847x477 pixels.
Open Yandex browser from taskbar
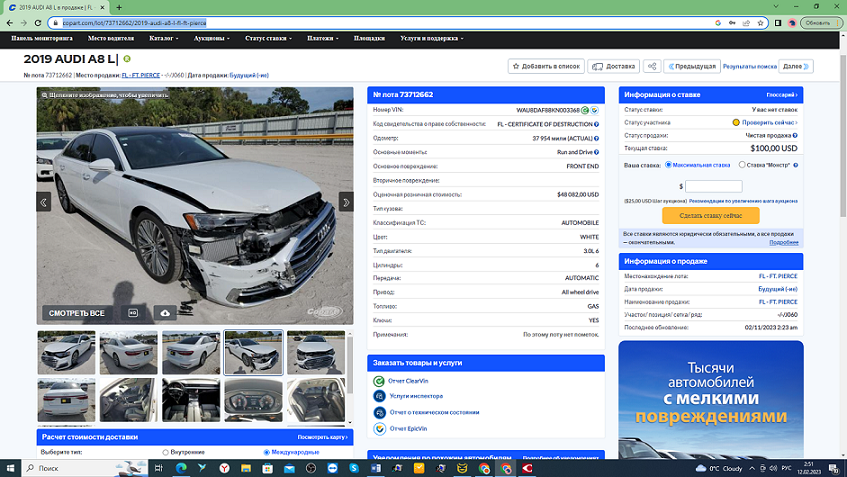224,468
